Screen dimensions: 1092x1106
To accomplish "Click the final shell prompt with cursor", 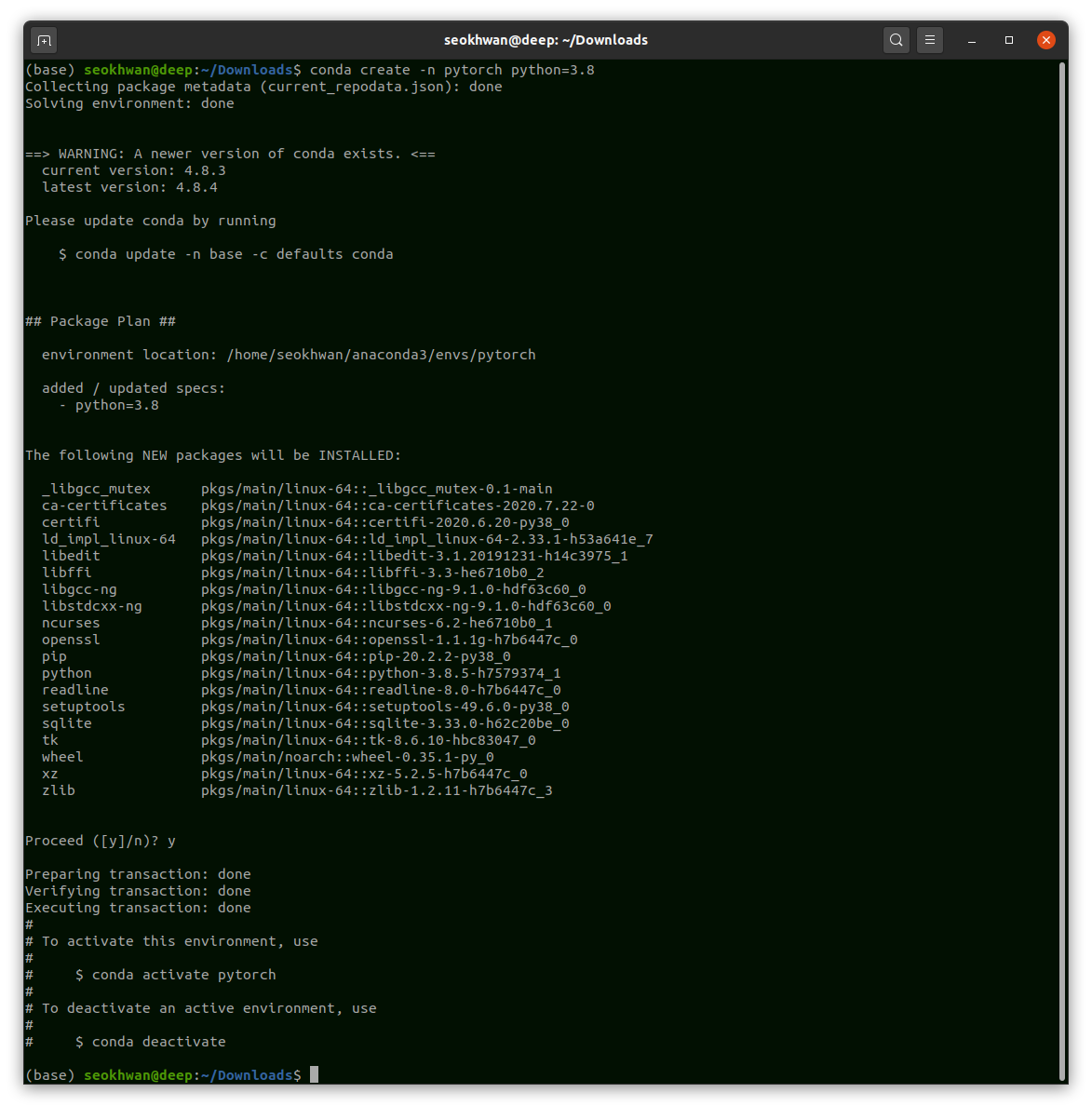I will [171, 1075].
